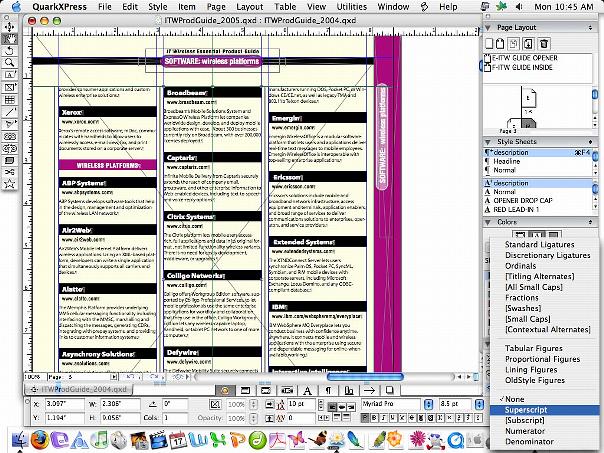Screen dimensions: 604x453
Task: Click the leading stepper arrows
Action: pyautogui.click(x=320, y=404)
